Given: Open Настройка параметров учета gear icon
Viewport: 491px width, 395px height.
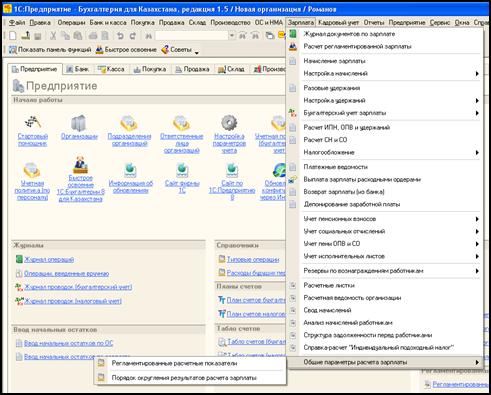Looking at the screenshot, I should click(229, 123).
